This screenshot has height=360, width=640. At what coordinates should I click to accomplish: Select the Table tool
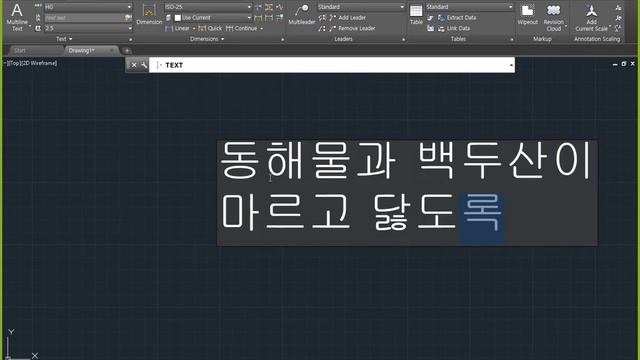(x=416, y=14)
